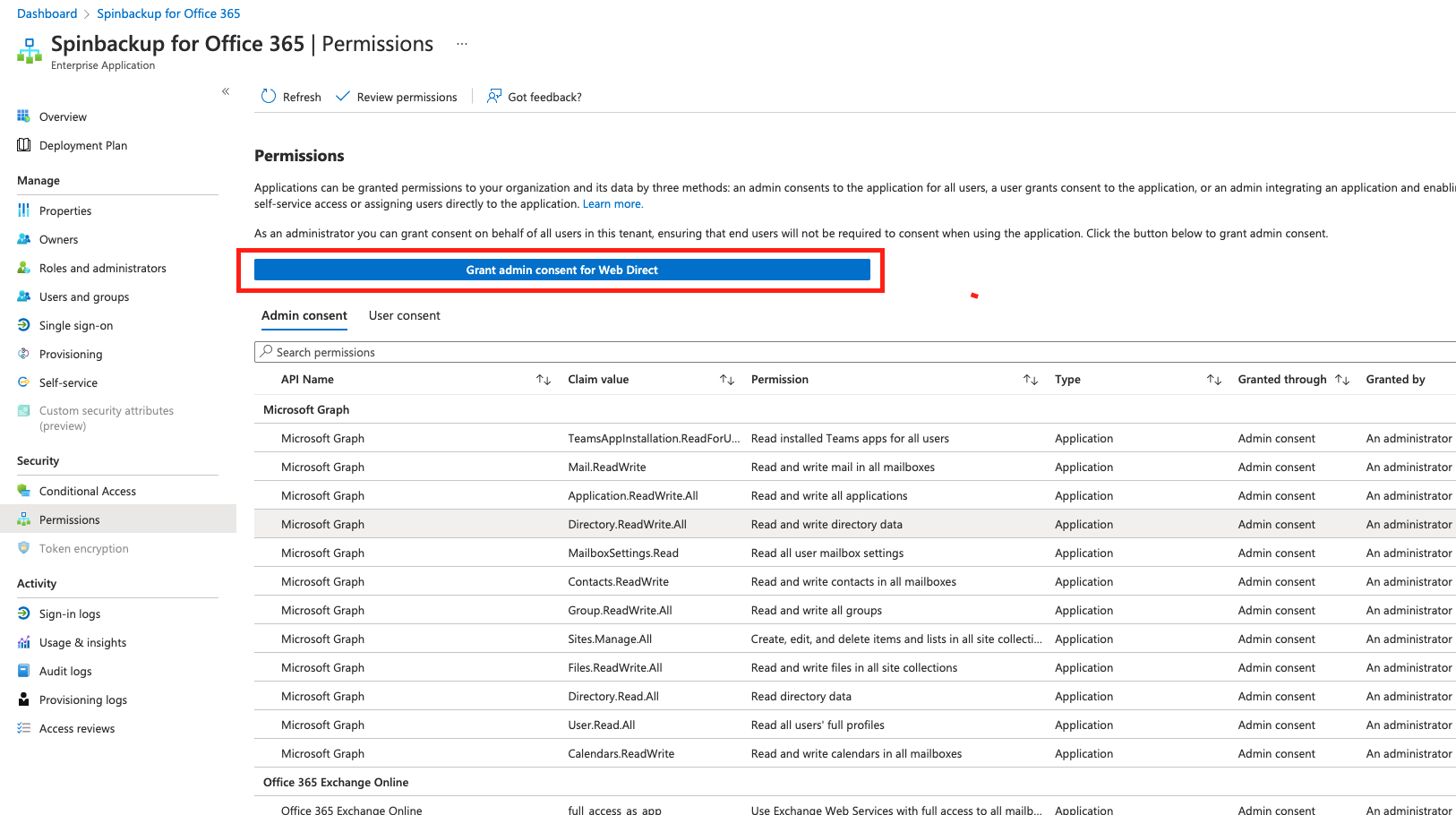Screen dimensions: 1456x815
Task: Collapse the left sidebar menu
Action: pyautogui.click(x=226, y=91)
